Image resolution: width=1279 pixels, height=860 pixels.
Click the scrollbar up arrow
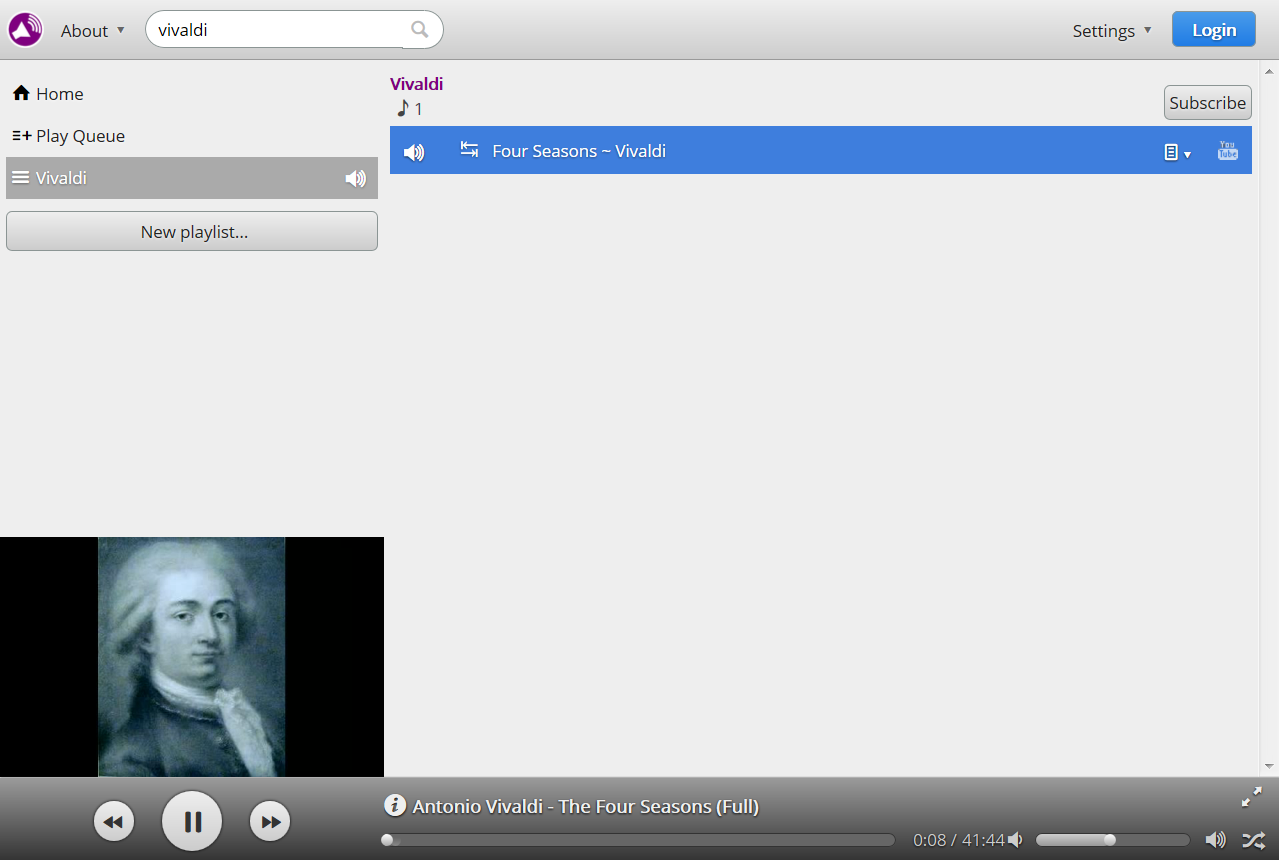pyautogui.click(x=1269, y=71)
